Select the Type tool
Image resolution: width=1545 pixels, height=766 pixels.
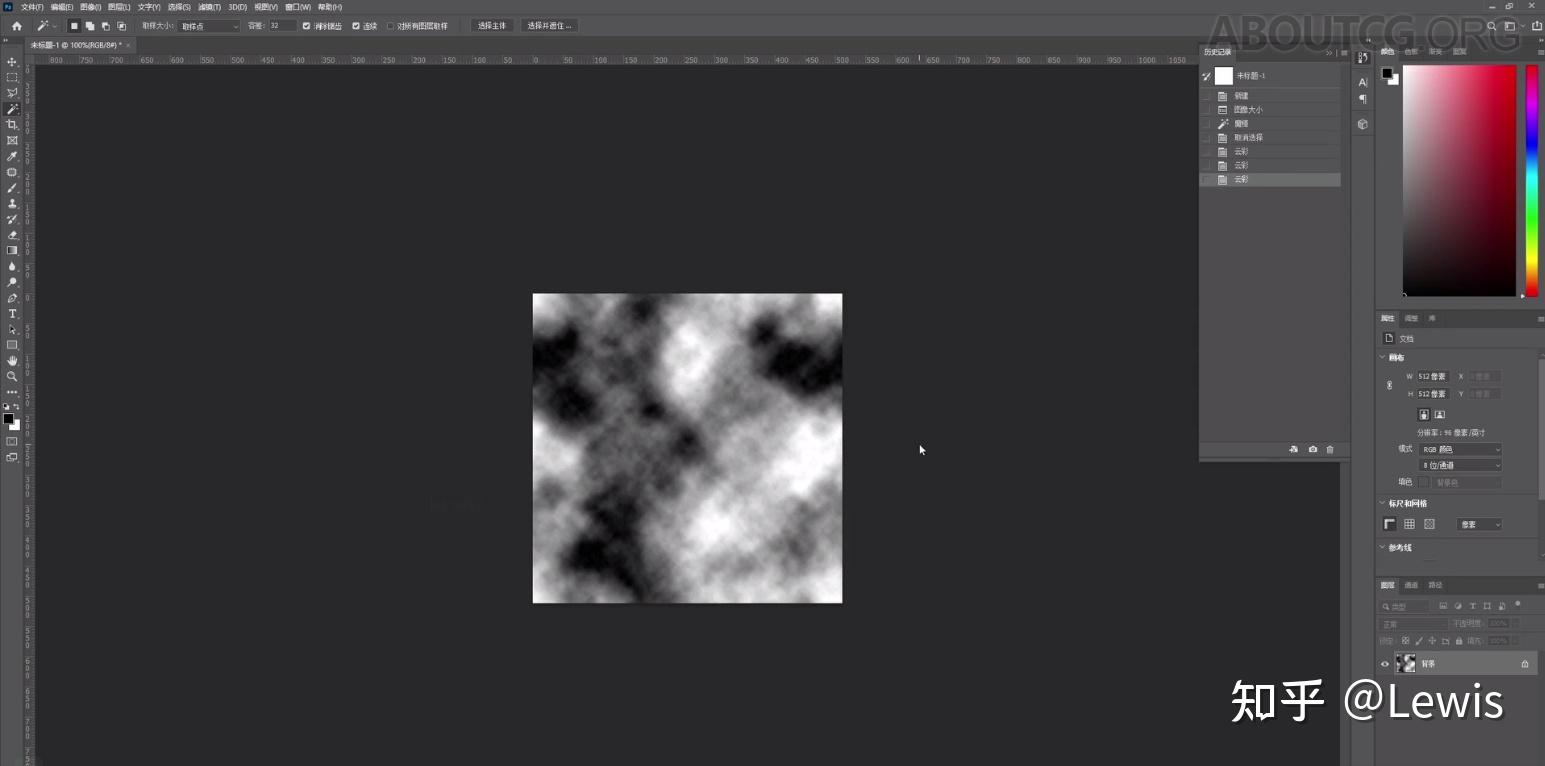click(11, 312)
